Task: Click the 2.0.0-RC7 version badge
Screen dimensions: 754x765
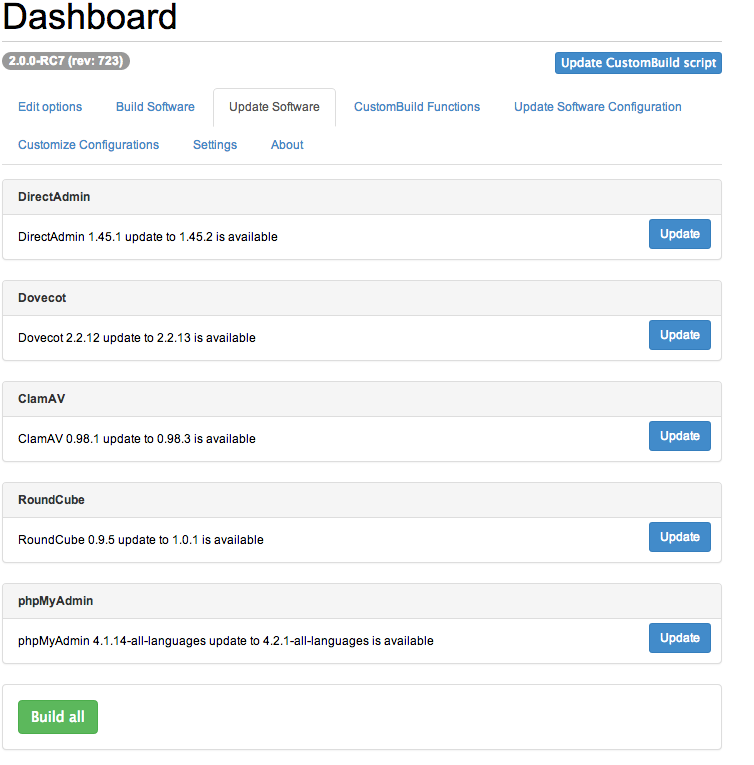Action: [66, 61]
